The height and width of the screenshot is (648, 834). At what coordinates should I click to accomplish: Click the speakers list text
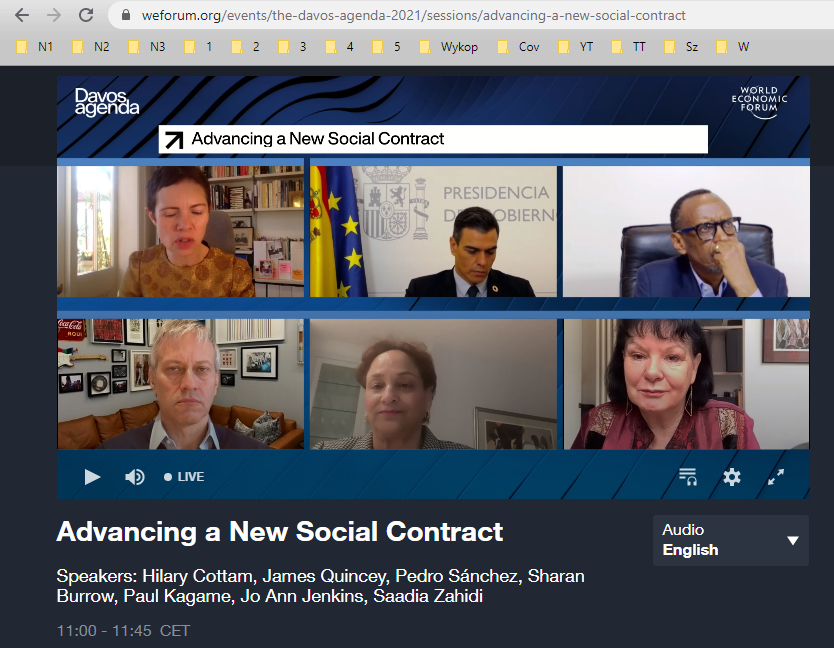pos(320,586)
